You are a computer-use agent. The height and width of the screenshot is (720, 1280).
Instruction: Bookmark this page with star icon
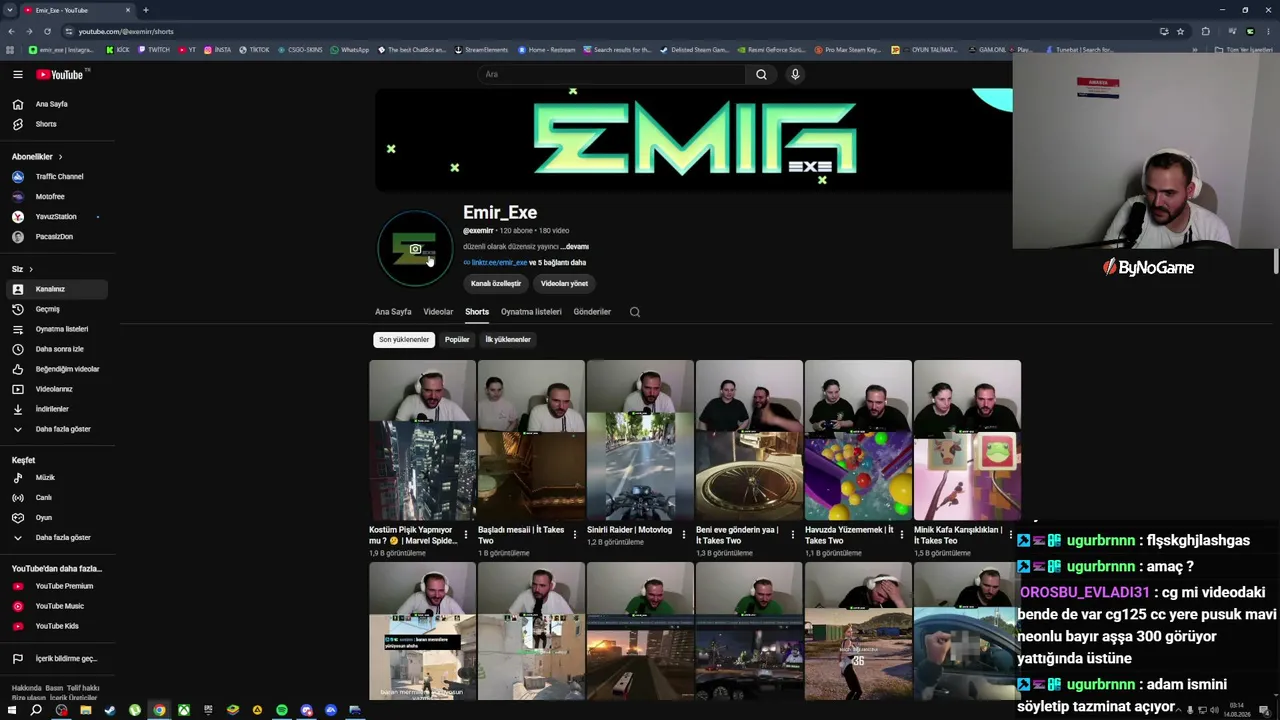(1180, 31)
